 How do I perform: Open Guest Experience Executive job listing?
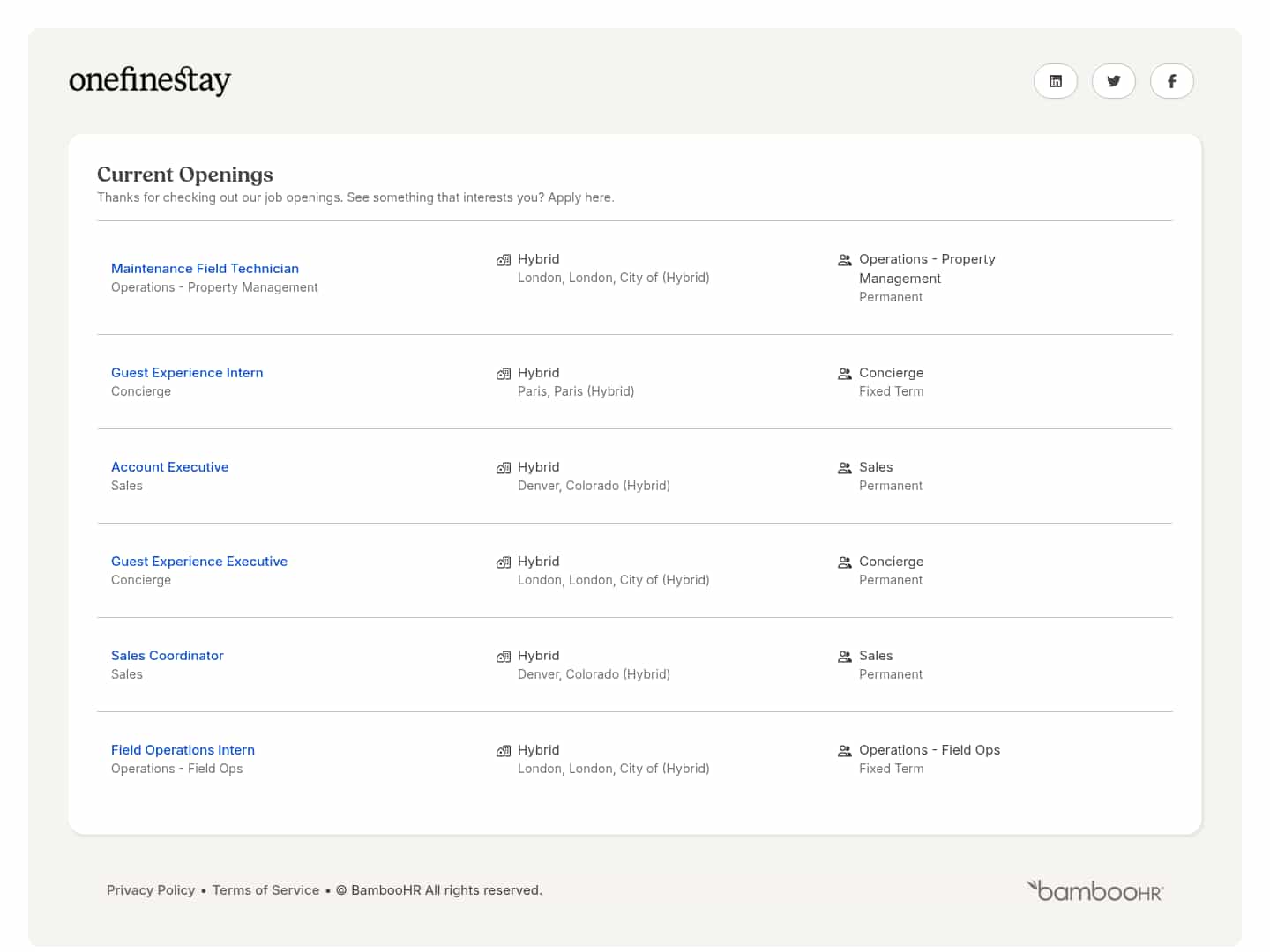click(199, 562)
